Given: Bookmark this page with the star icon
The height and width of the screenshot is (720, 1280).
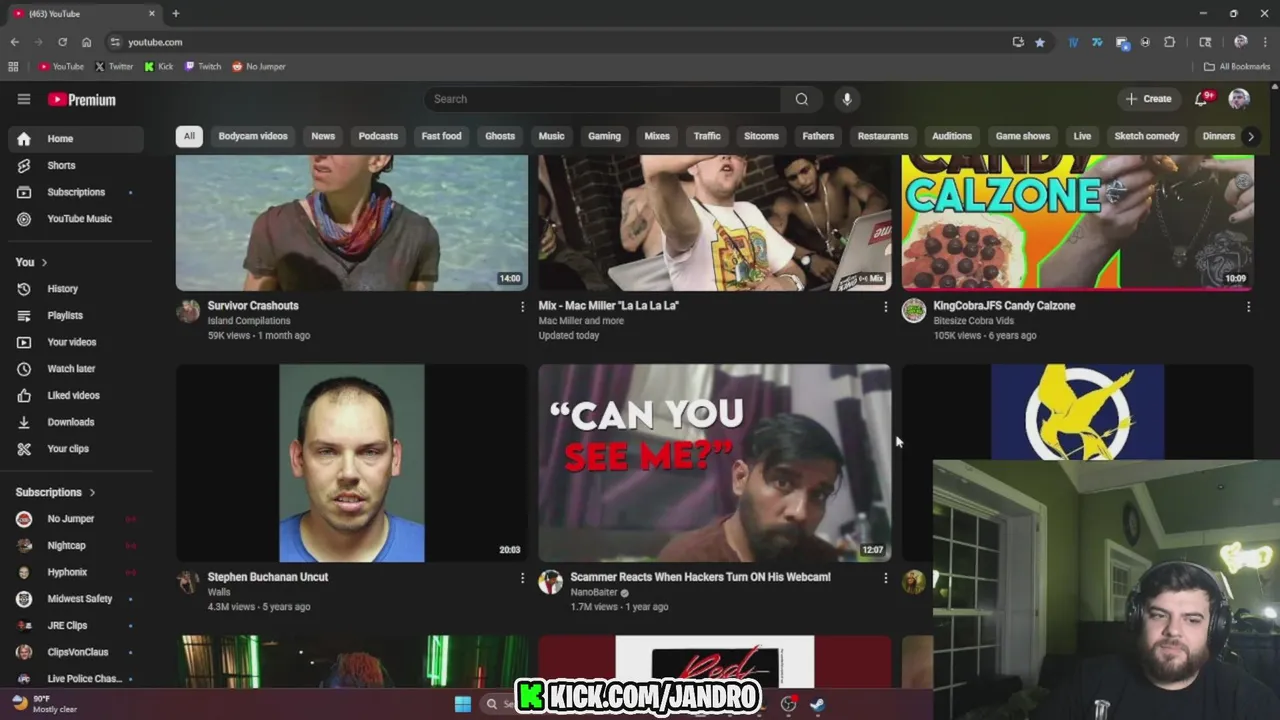Looking at the screenshot, I should [x=1040, y=42].
